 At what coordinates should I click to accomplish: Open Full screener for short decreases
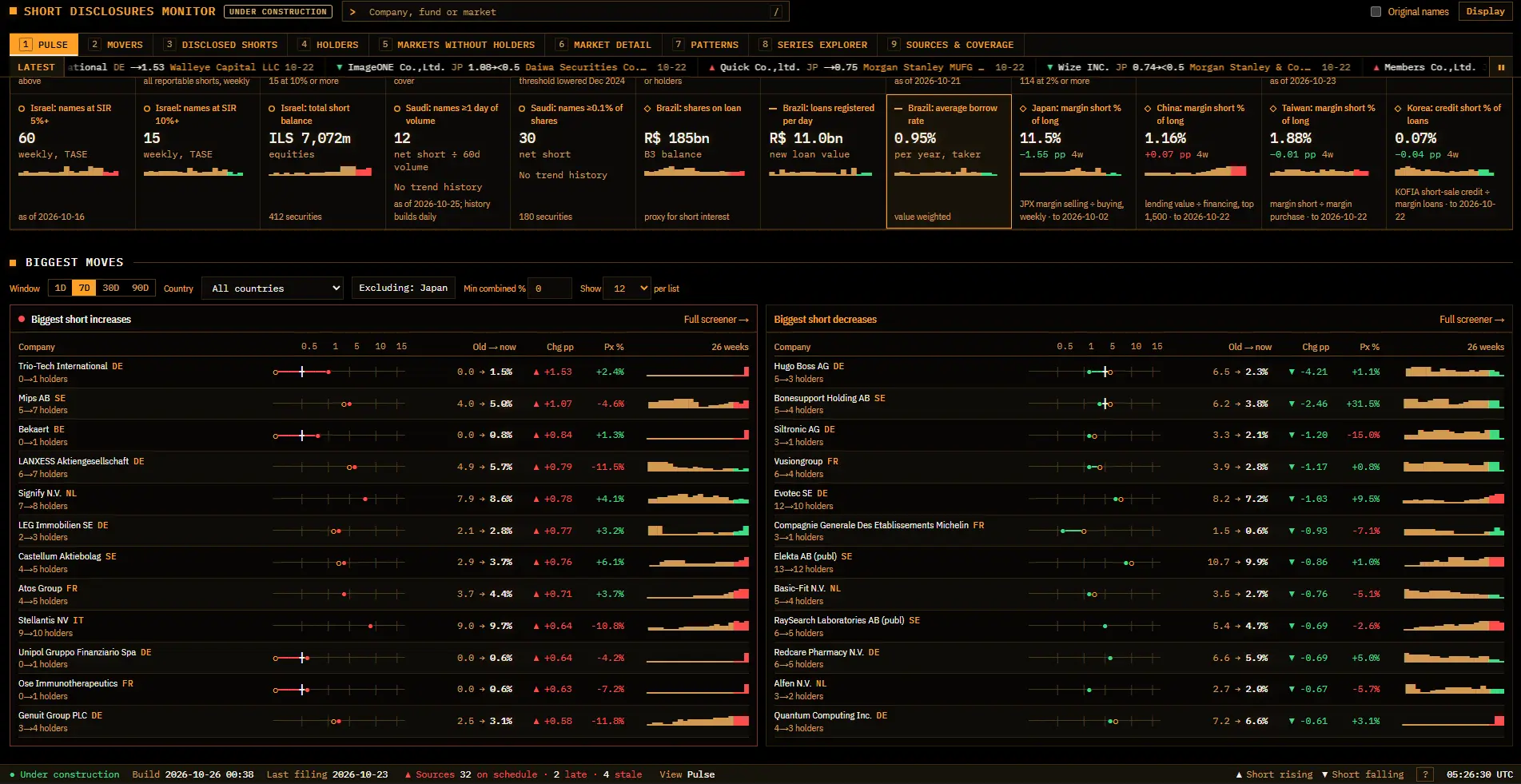point(1471,320)
